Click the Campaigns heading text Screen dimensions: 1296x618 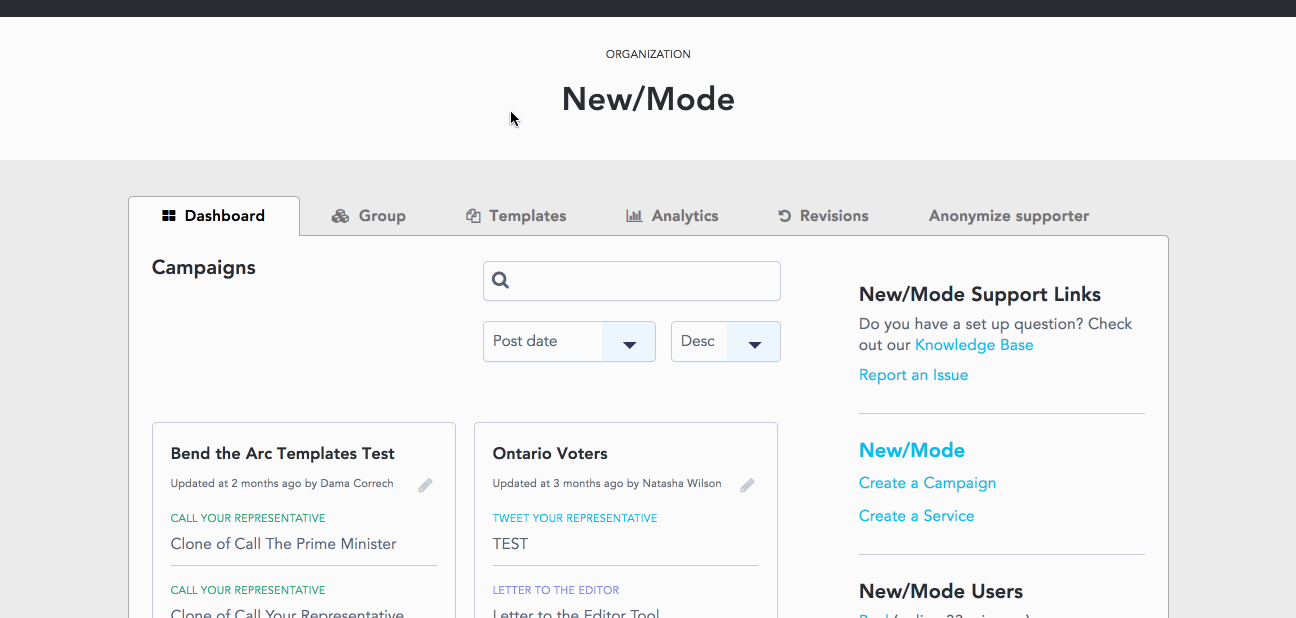point(204,268)
